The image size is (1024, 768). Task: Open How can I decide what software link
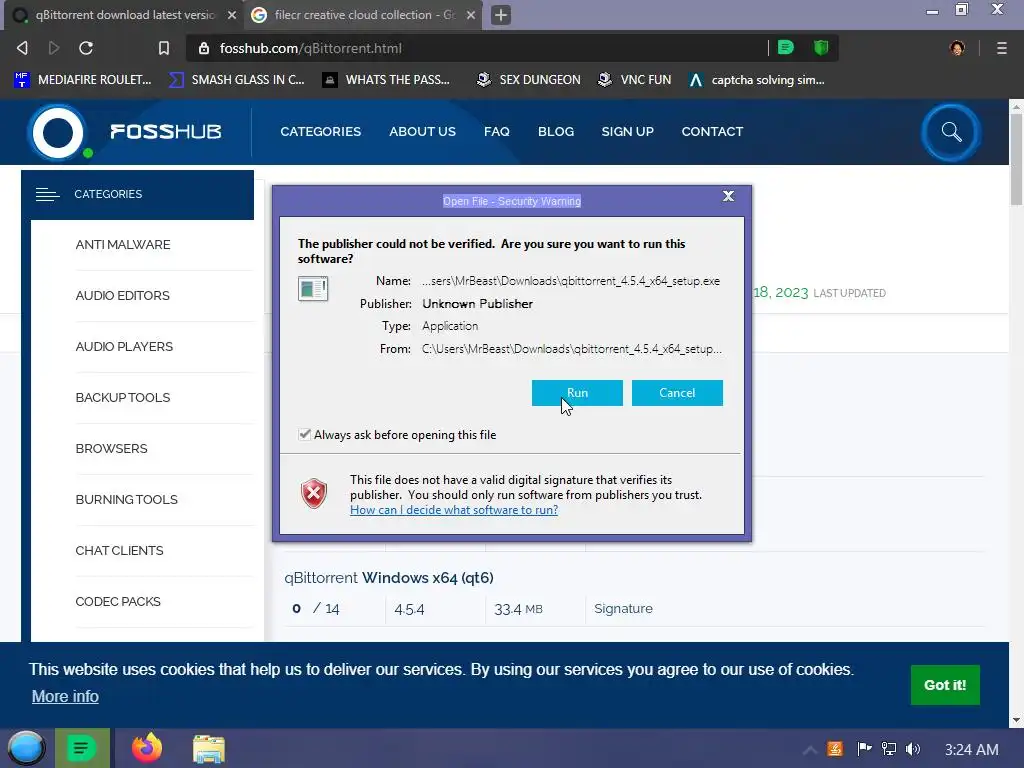(x=454, y=510)
